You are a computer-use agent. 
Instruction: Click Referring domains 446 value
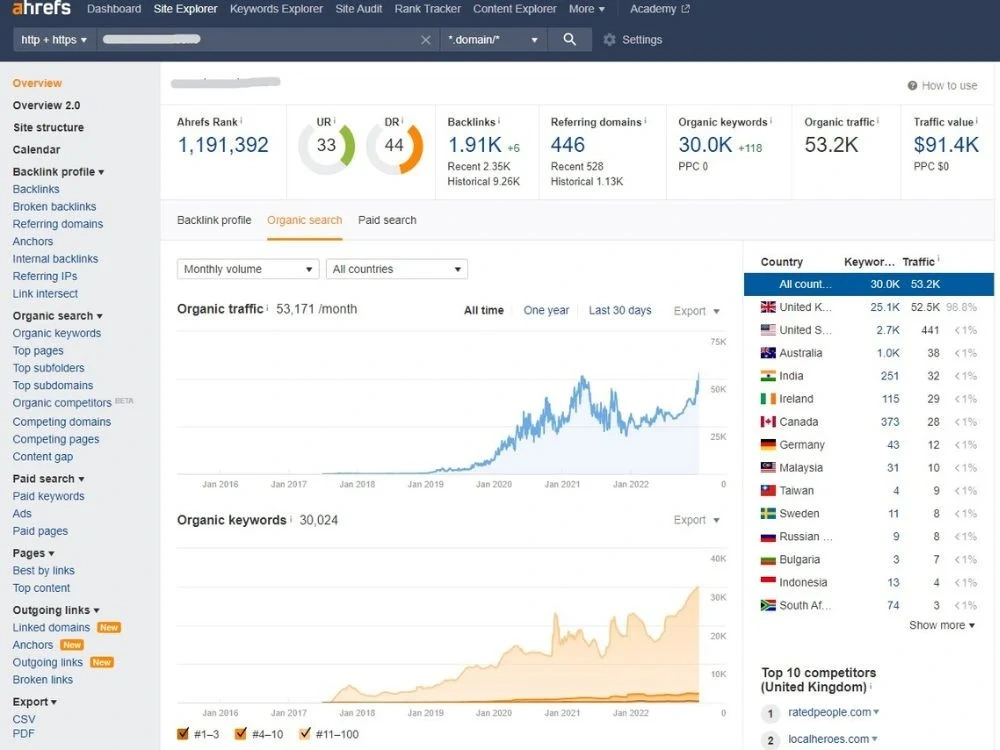pyautogui.click(x=568, y=145)
